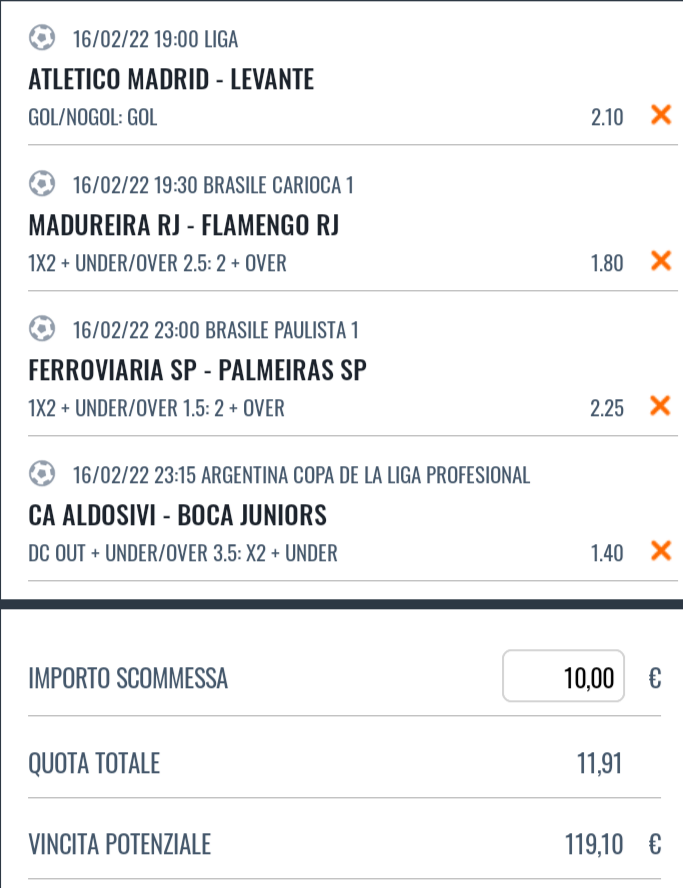This screenshot has width=683, height=888.
Task: Open the Madureira RJ - Flamengo RJ match
Action: tap(184, 224)
